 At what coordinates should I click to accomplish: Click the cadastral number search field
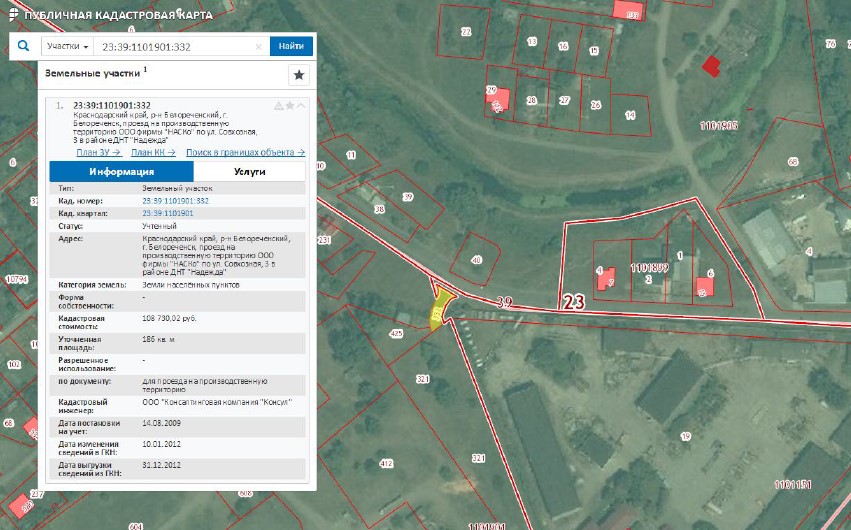(x=175, y=47)
